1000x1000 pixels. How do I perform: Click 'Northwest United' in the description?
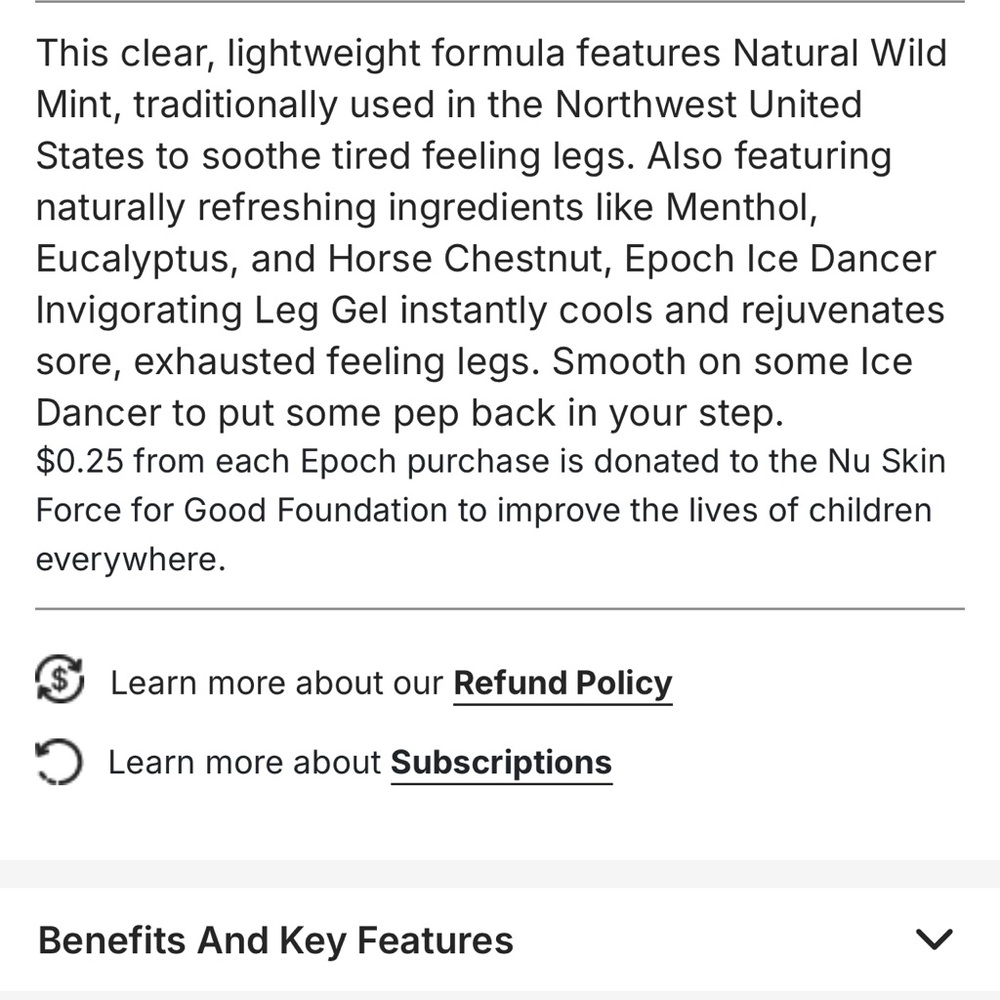coord(708,104)
